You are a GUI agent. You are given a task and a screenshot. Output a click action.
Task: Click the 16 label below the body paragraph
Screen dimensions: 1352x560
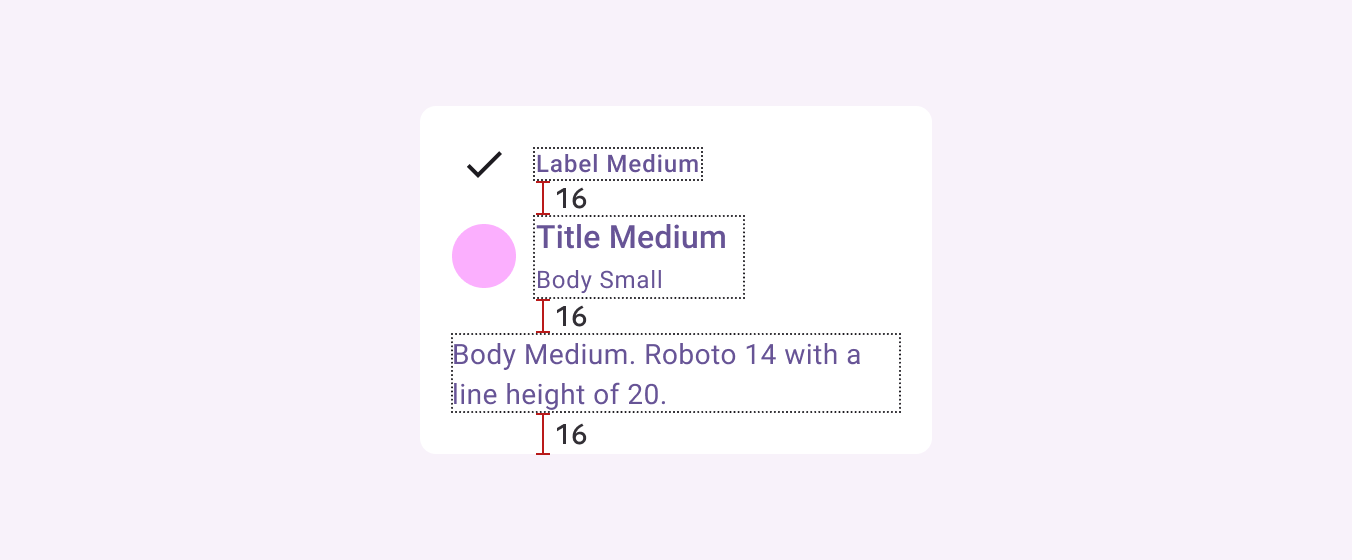tap(571, 435)
